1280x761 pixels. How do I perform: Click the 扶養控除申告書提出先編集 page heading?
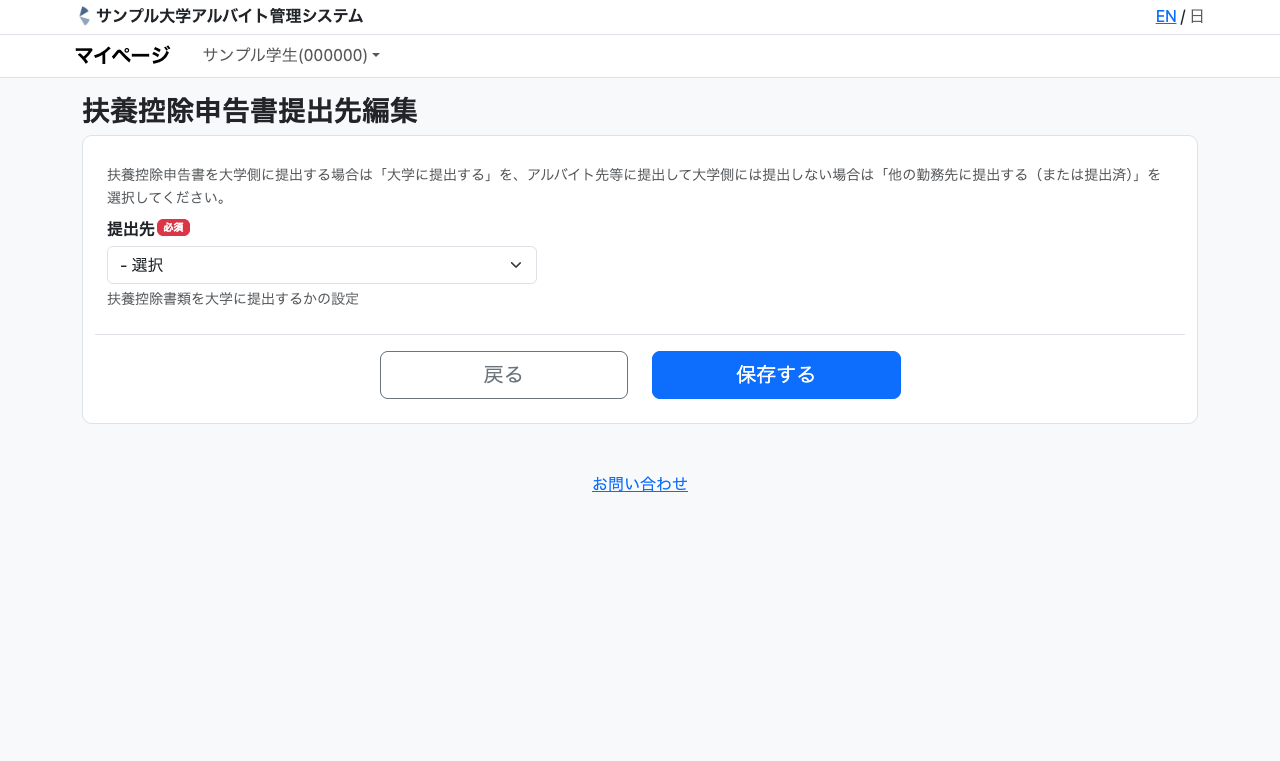point(250,111)
